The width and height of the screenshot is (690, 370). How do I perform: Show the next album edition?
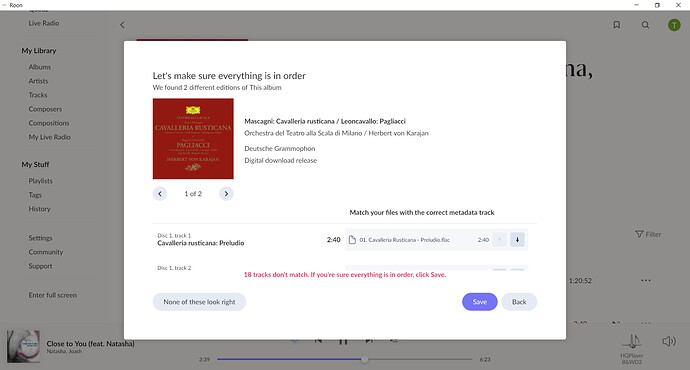(226, 194)
